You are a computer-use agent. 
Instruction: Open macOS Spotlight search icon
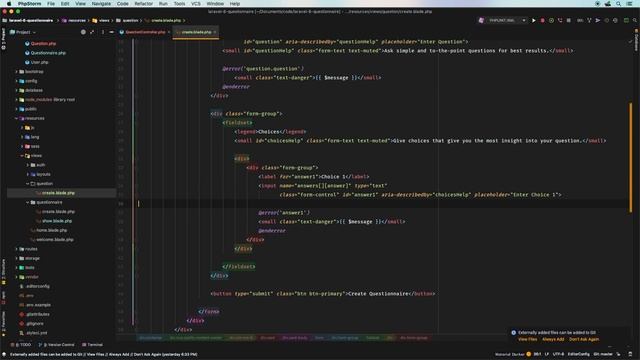[619, 4]
